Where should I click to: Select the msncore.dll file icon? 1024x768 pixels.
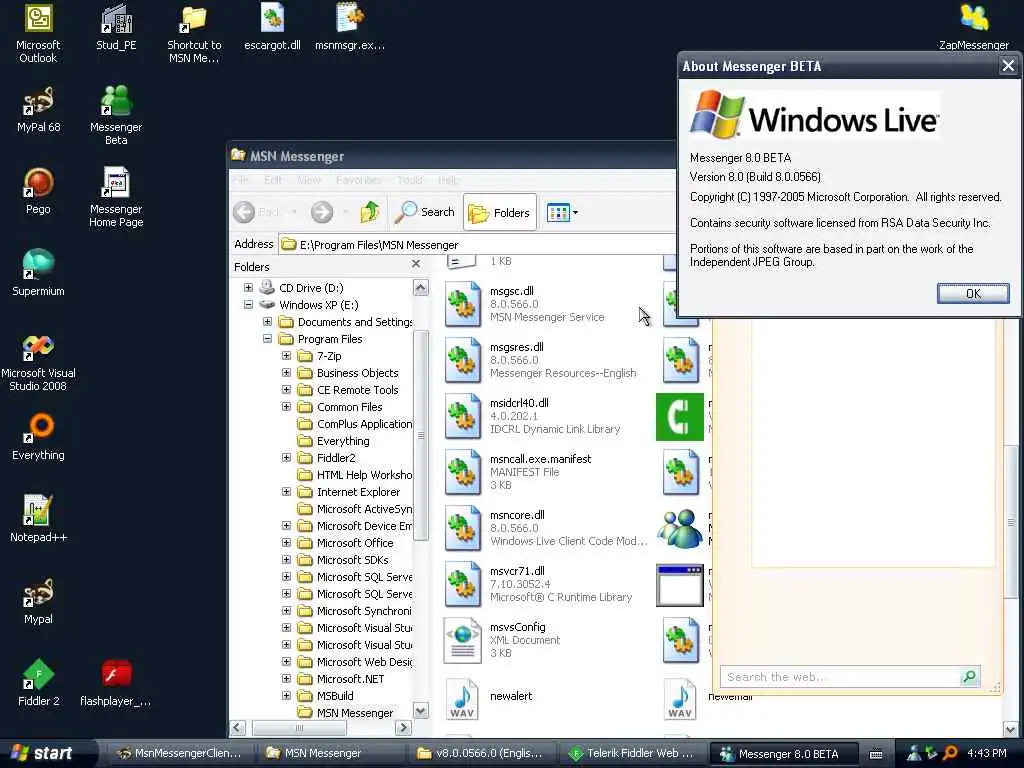pyautogui.click(x=462, y=528)
